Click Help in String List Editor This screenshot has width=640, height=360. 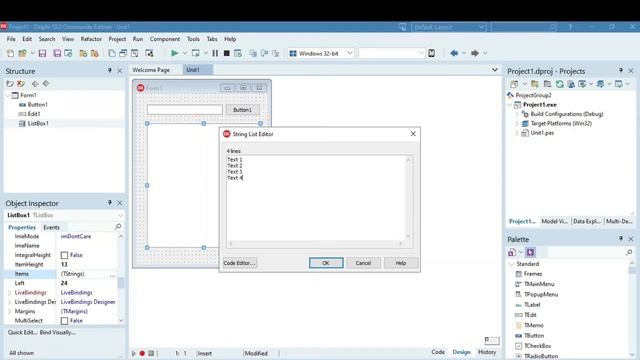point(401,263)
